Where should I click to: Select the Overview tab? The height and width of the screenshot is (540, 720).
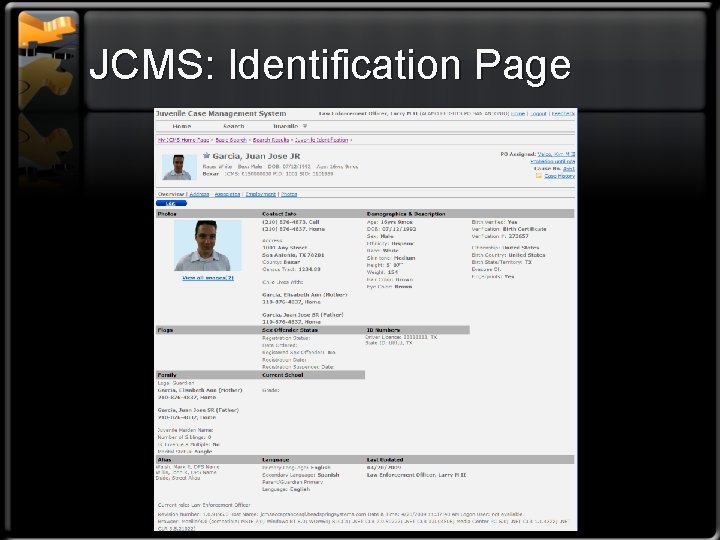[x=171, y=194]
